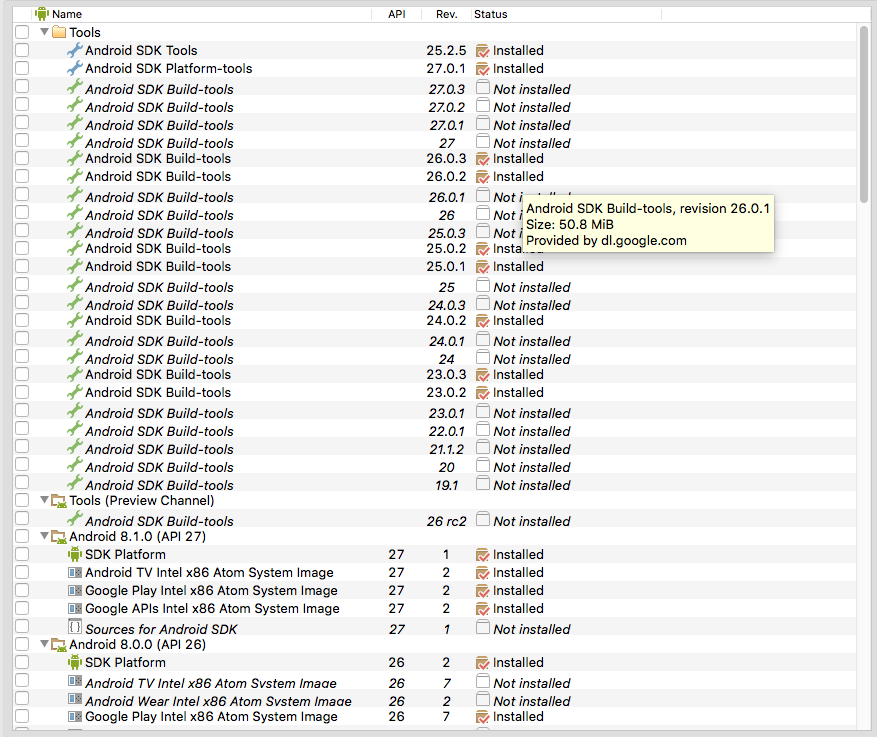Screen dimensions: 877x737
Task: Check the checkbox for Google Play Intel x86 image
Action: click(x=22, y=590)
